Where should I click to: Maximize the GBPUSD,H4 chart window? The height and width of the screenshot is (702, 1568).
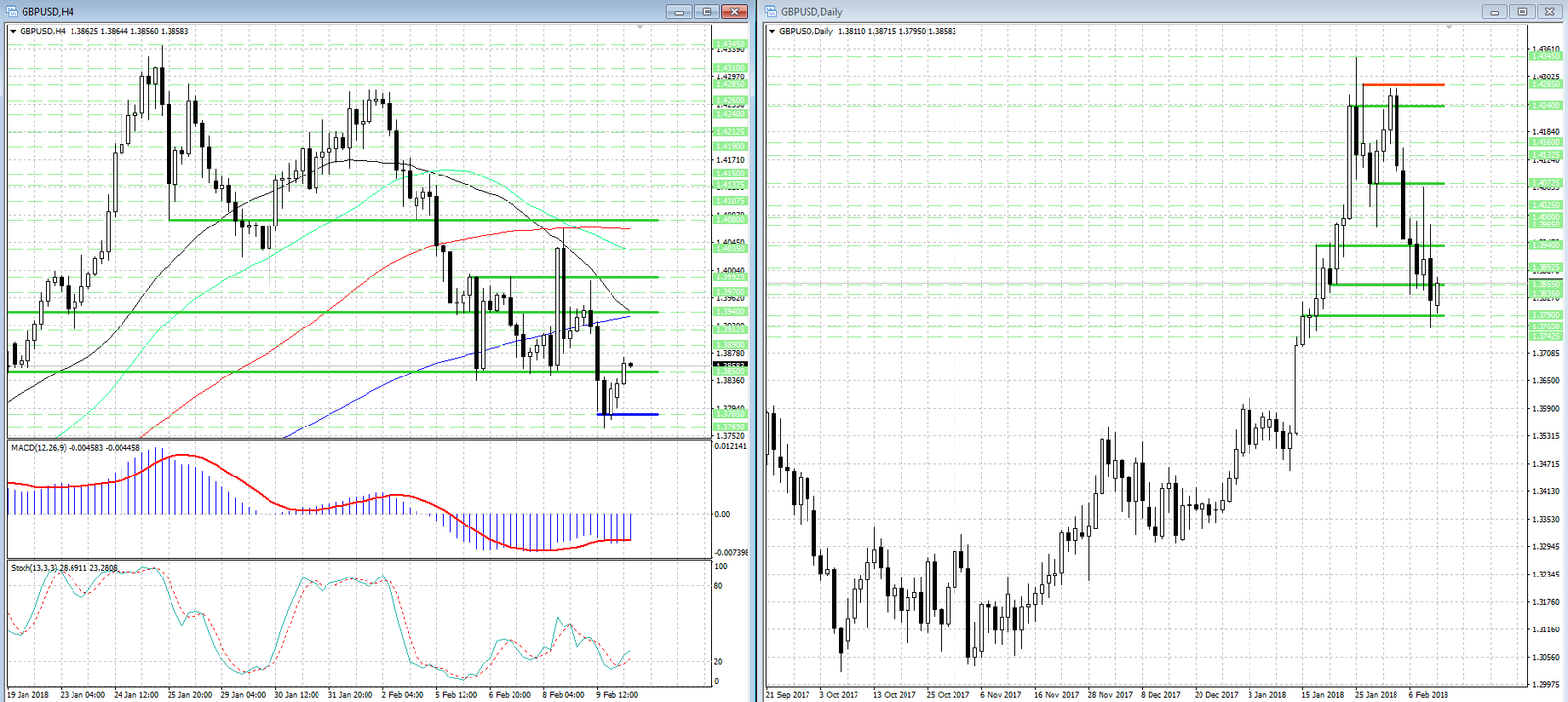click(707, 12)
